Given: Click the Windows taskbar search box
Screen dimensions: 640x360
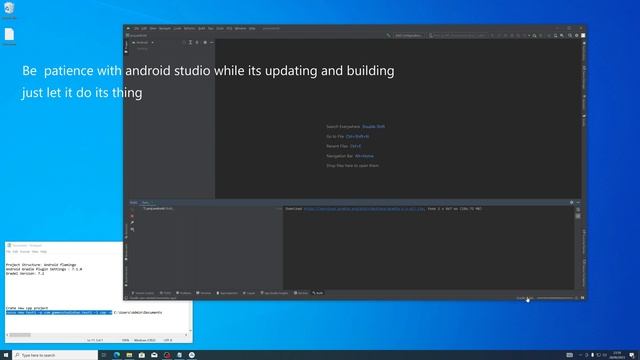Looking at the screenshot, I should (x=55, y=355).
